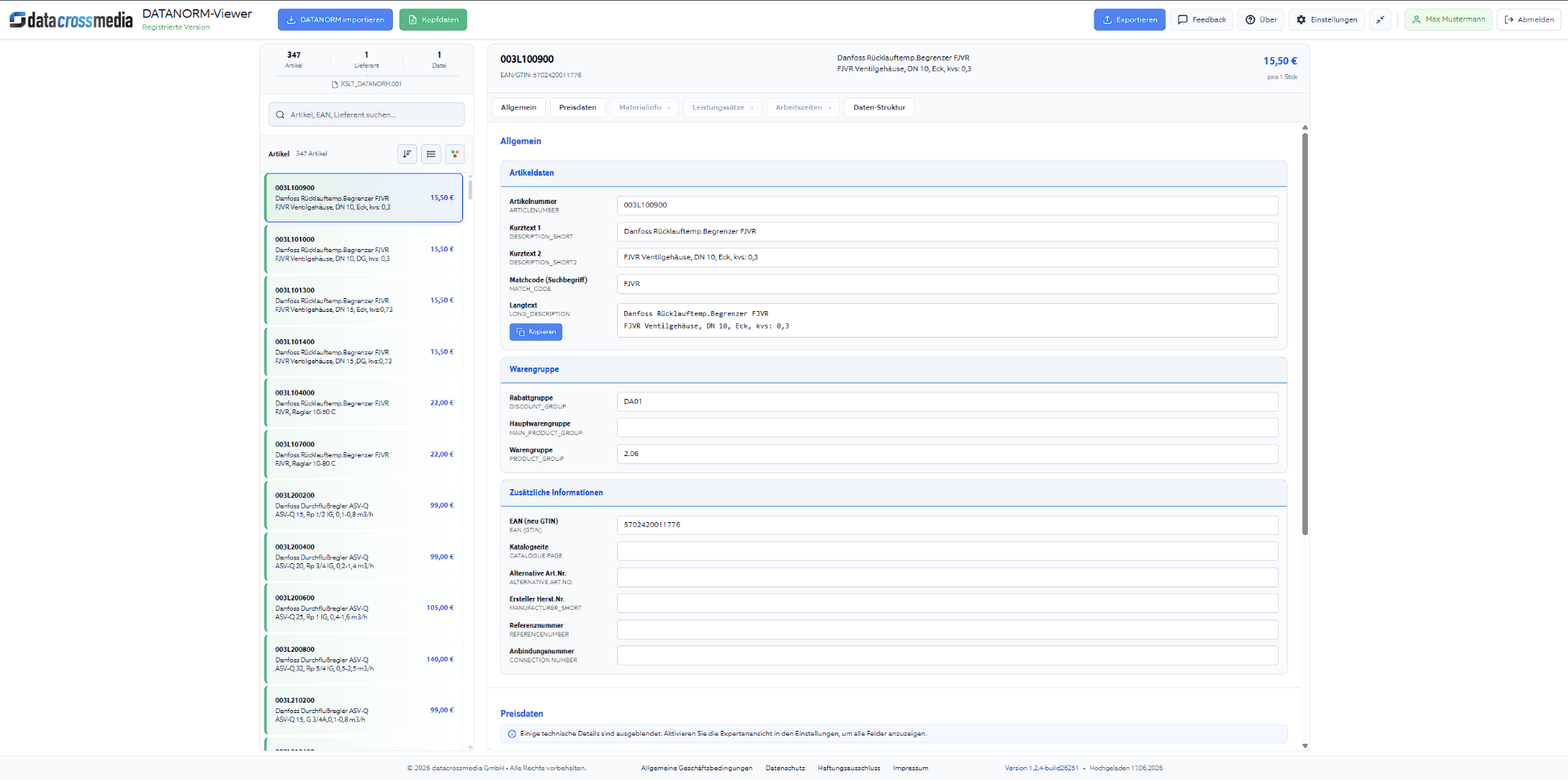Select article 003L200400

point(364,556)
